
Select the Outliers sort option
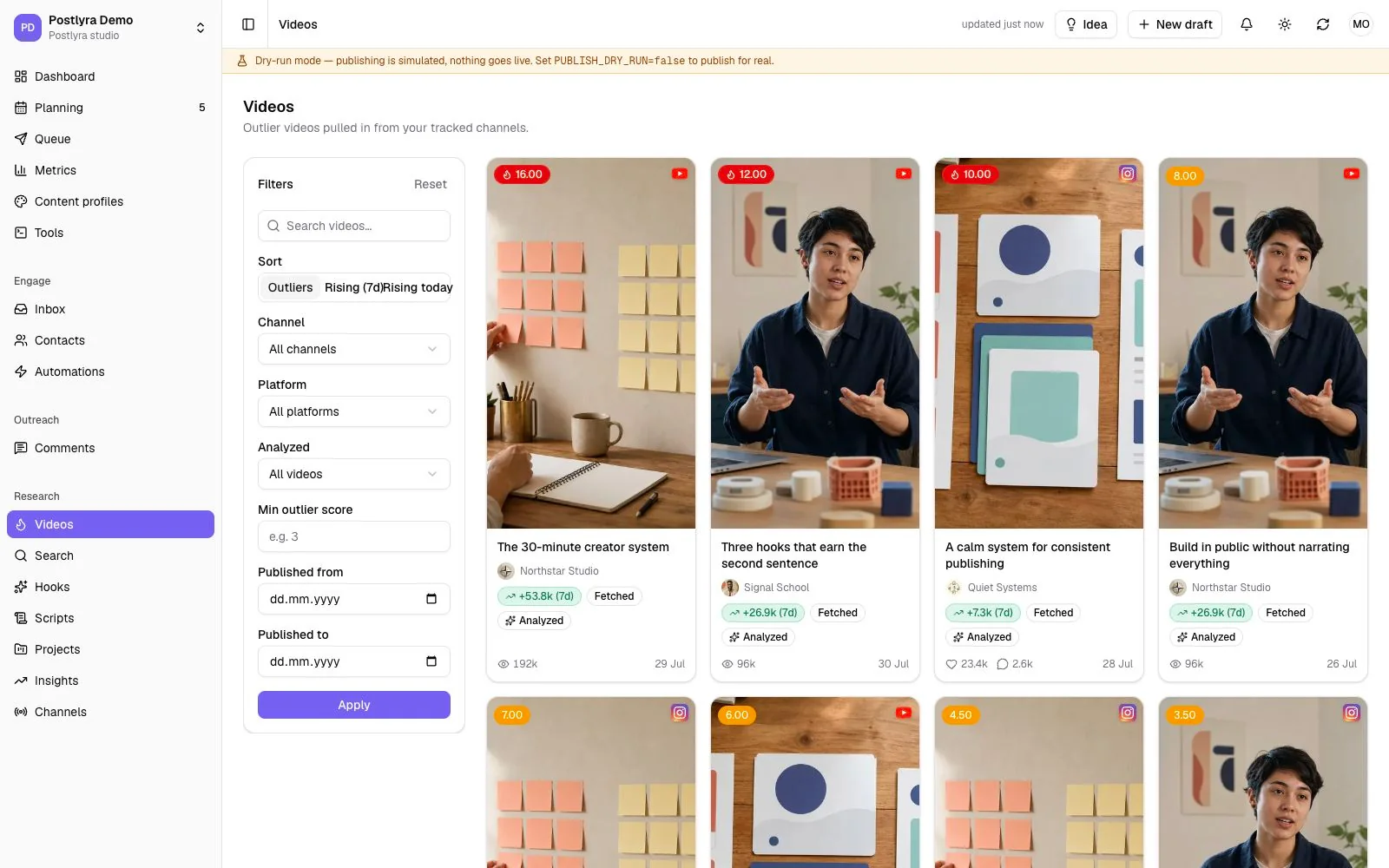(290, 287)
